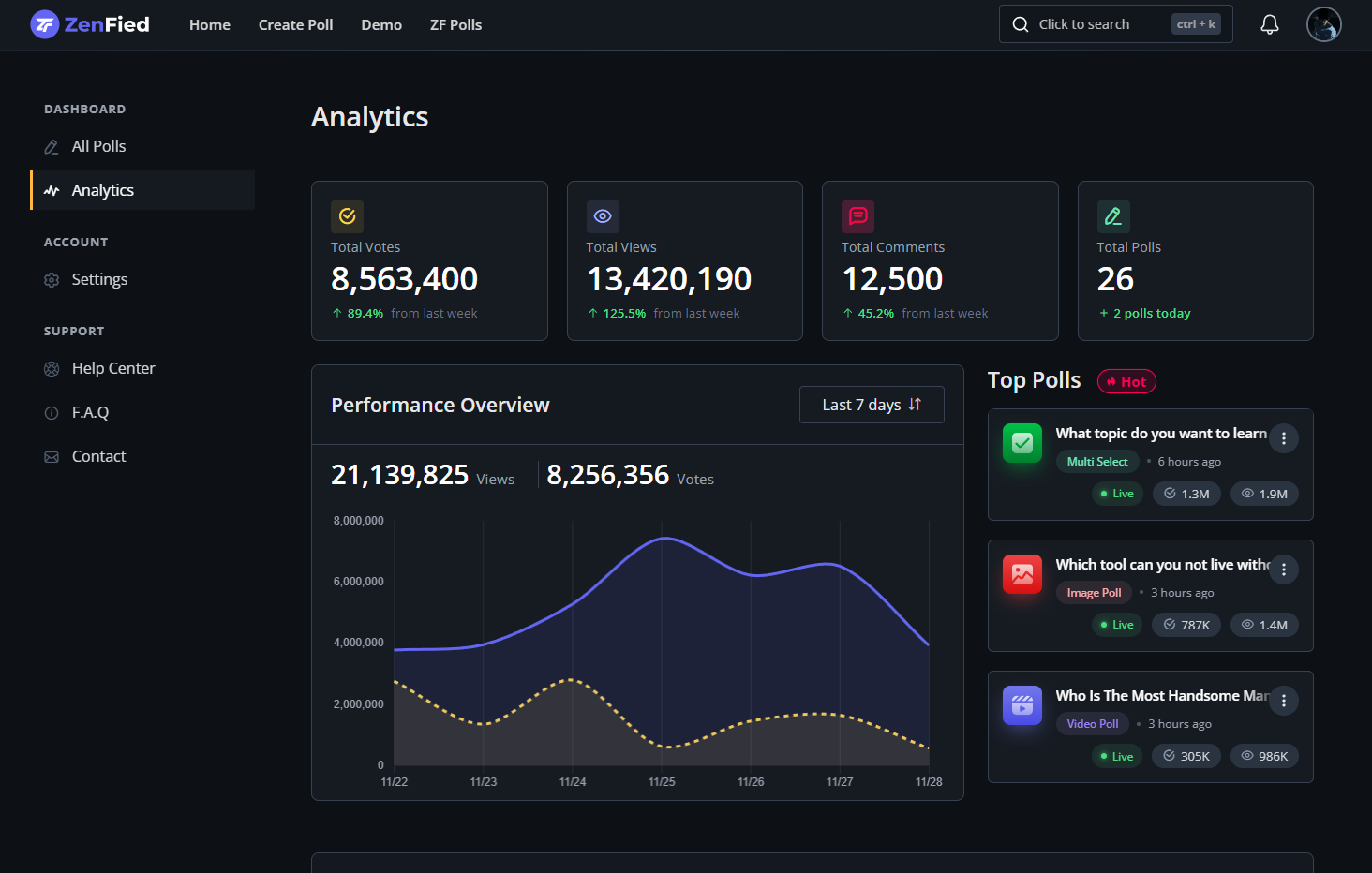Open options menu for the learn topic poll
The height and width of the screenshot is (873, 1372).
(1284, 437)
